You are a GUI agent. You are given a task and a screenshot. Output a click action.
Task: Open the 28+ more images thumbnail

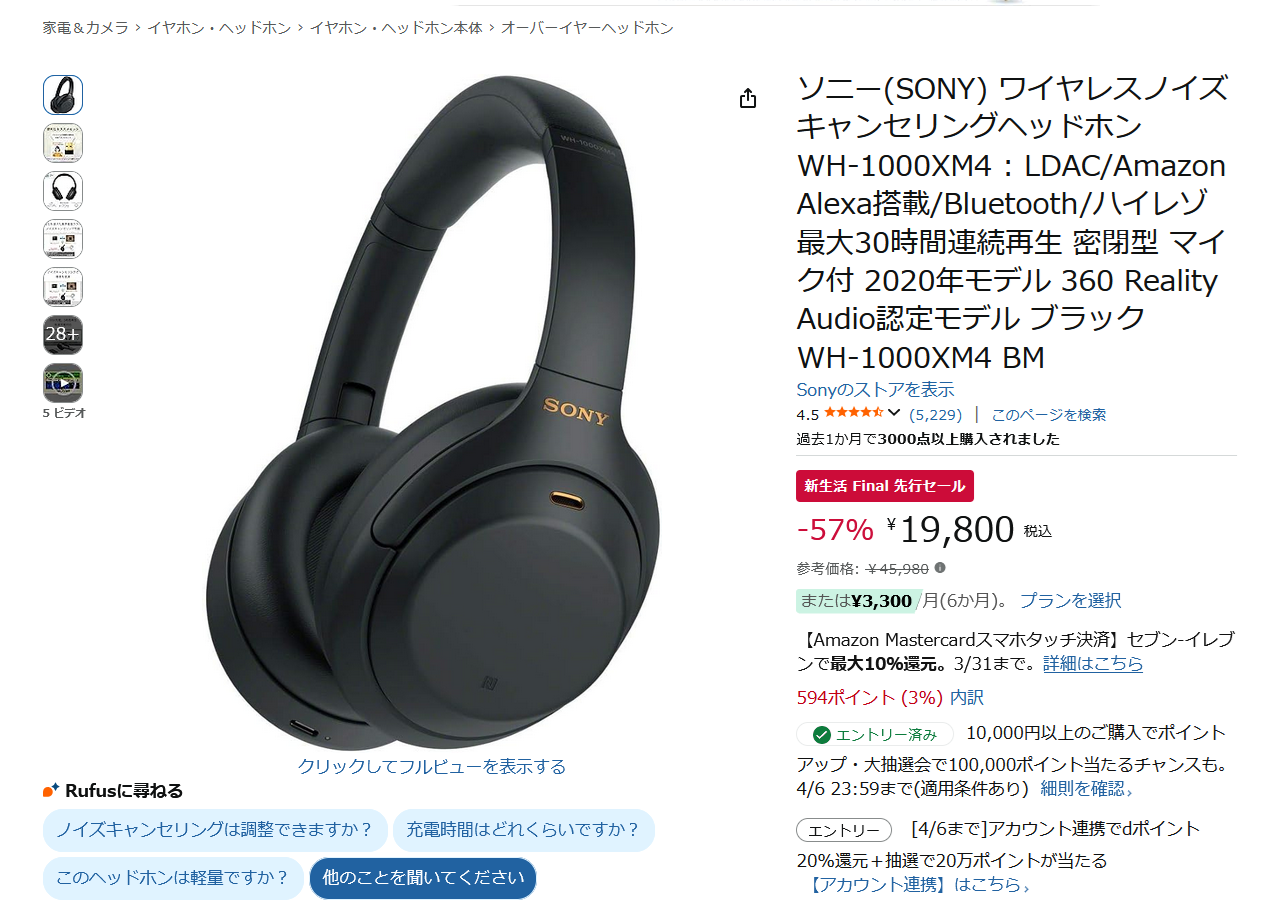[63, 335]
